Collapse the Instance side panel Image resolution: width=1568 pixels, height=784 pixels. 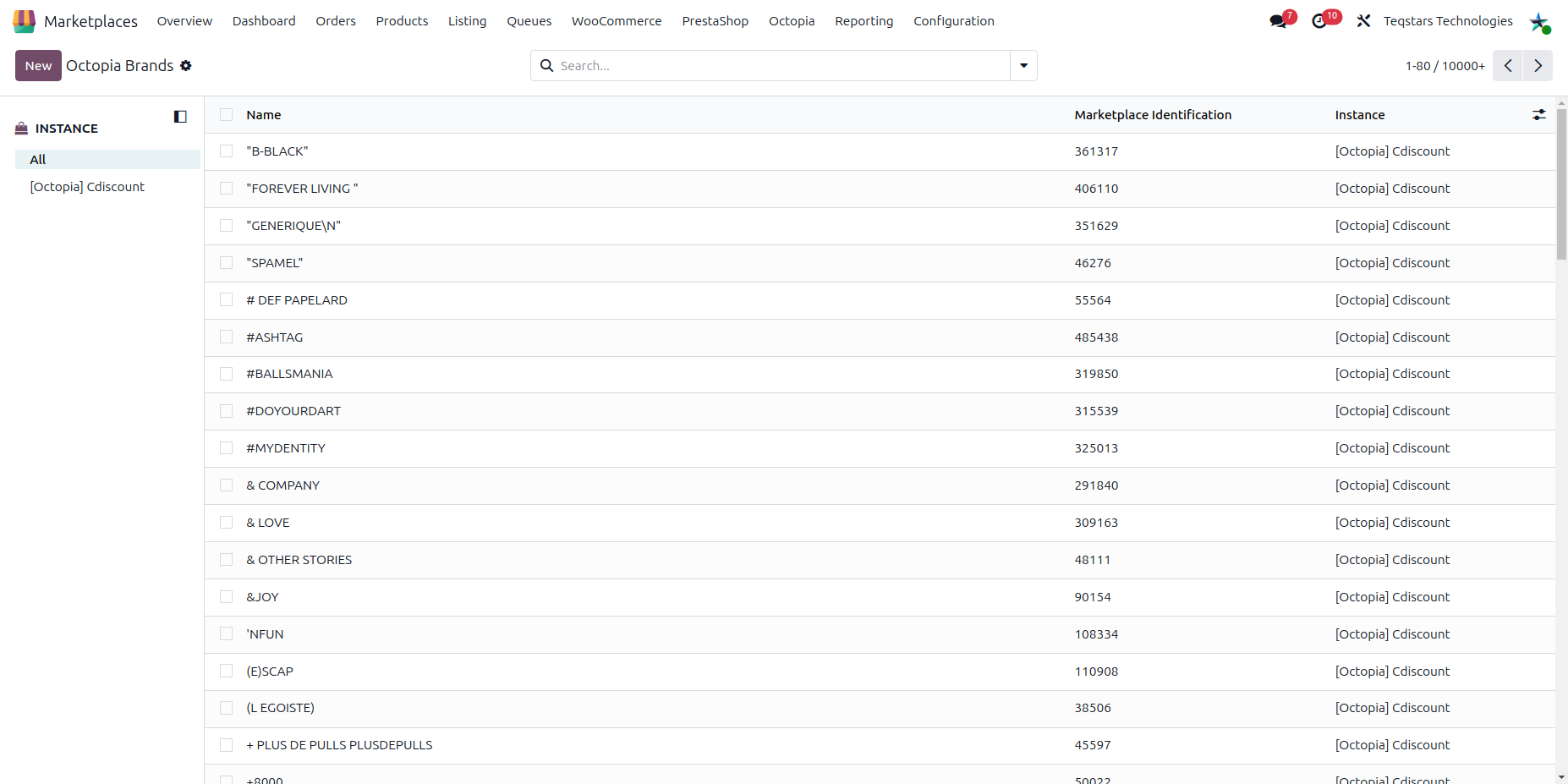(180, 117)
